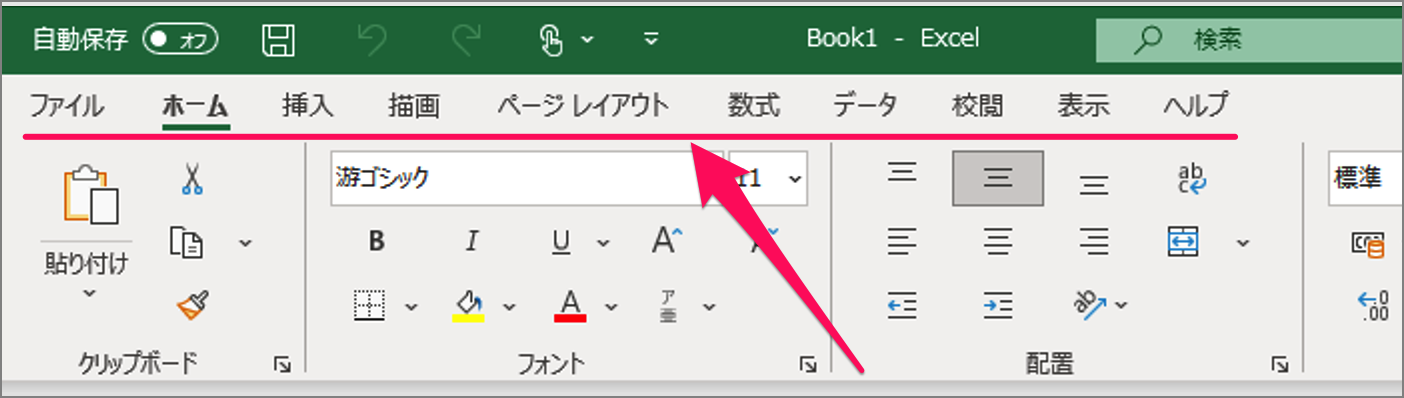This screenshot has width=1404, height=398.
Task: Click the Save floppy disk icon
Action: [278, 39]
